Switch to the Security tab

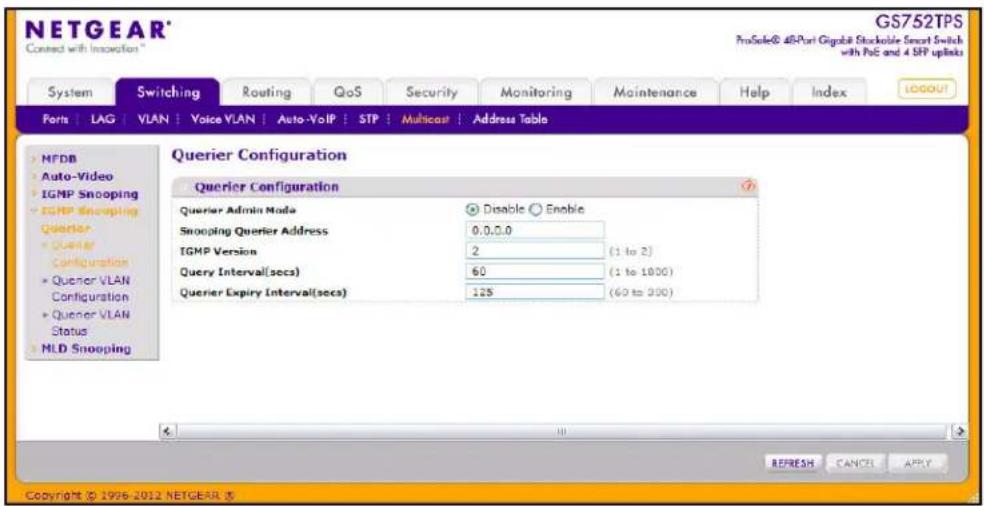tap(431, 92)
